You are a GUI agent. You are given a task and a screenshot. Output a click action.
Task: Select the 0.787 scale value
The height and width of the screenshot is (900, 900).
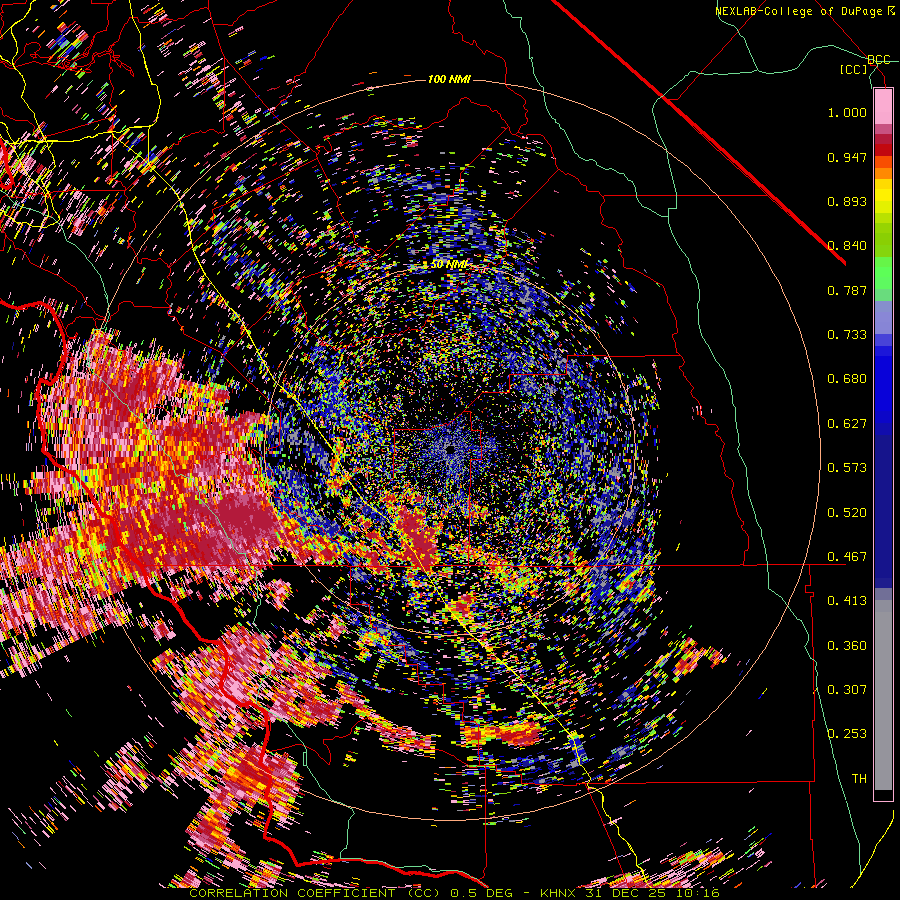pyautogui.click(x=847, y=290)
